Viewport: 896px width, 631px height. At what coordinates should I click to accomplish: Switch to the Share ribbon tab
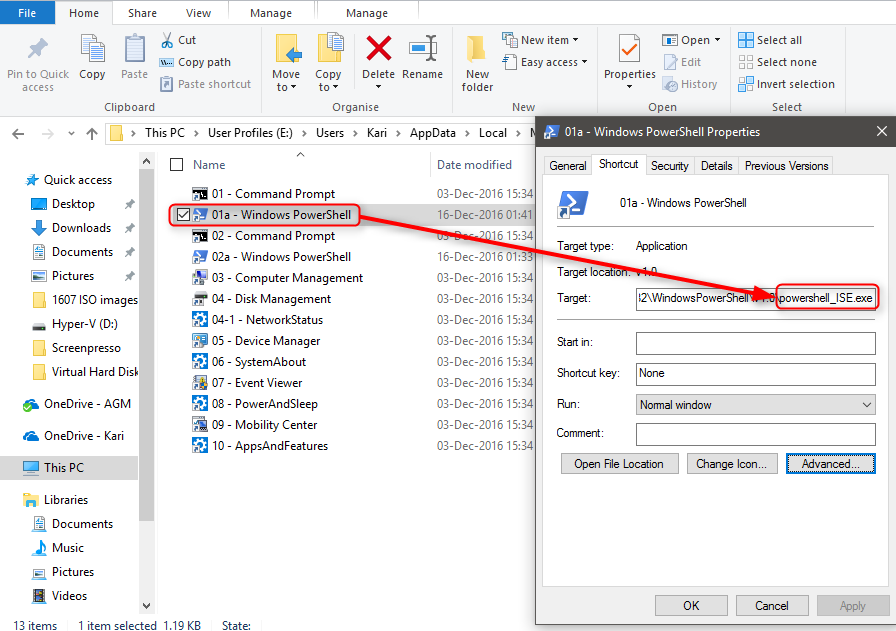coord(142,13)
